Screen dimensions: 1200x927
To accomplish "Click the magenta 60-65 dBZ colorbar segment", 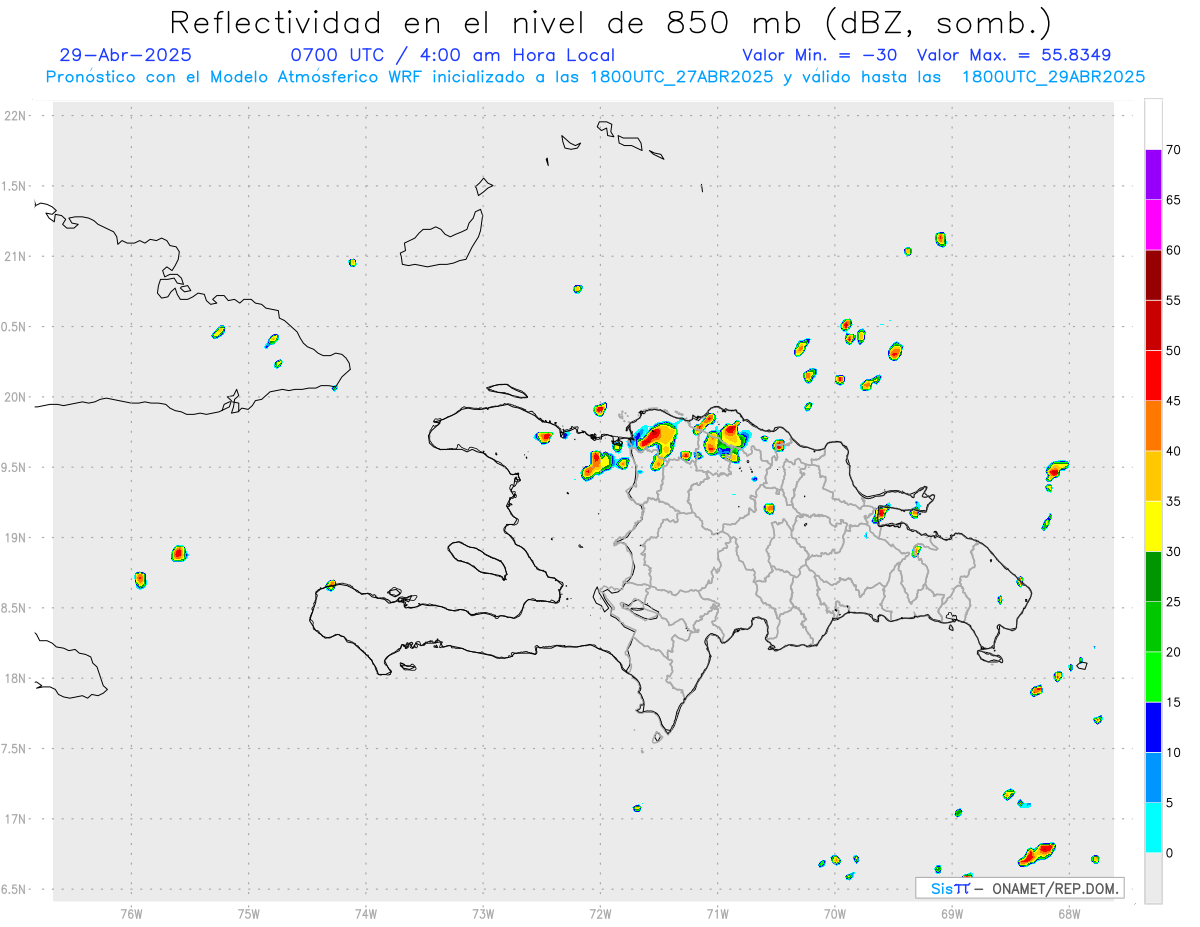I will pyautogui.click(x=1153, y=225).
